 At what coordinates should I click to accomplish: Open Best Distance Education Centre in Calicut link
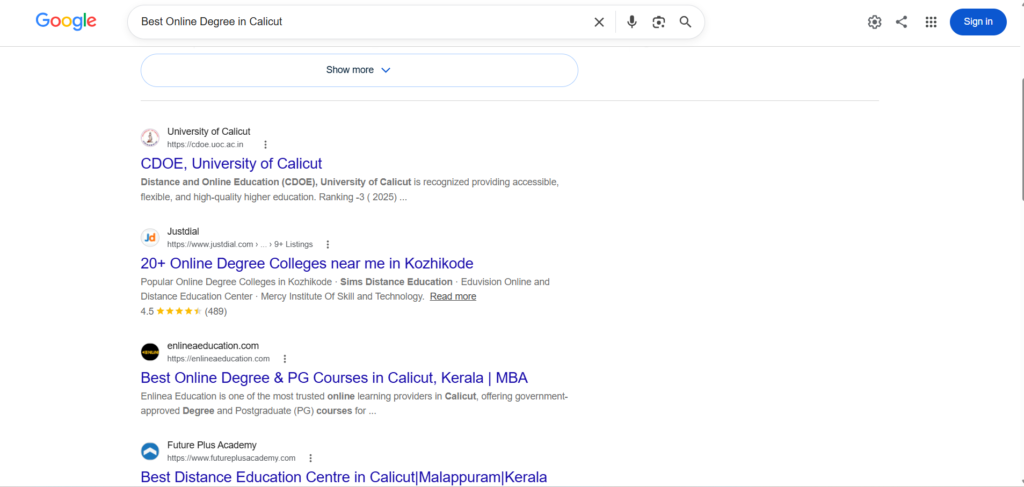coord(344,477)
